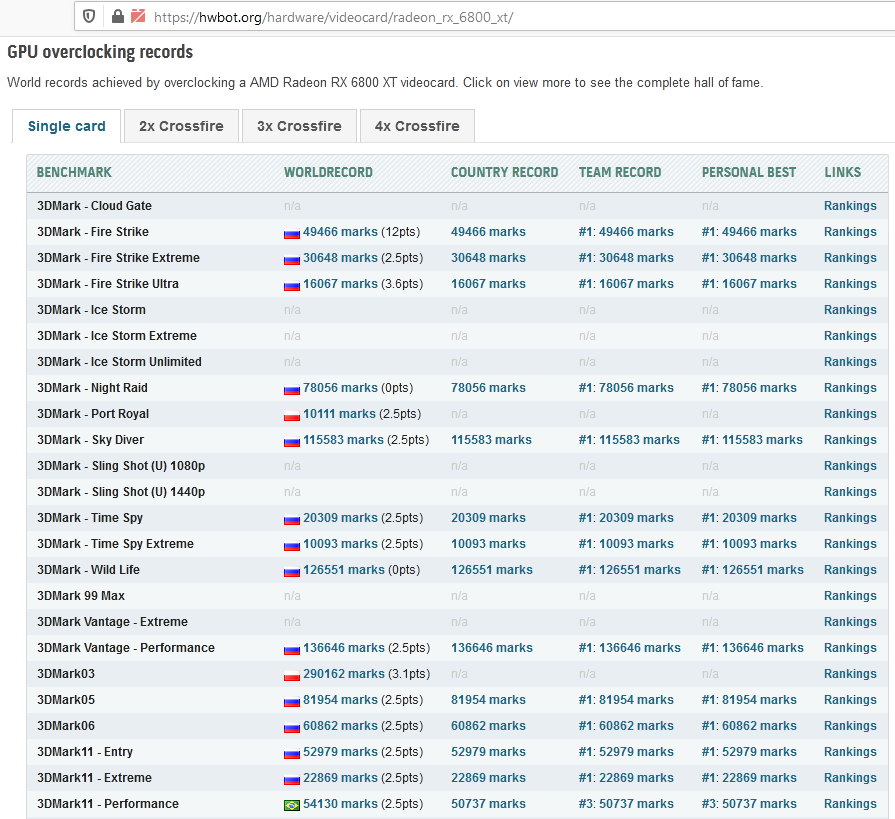895x819 pixels.
Task: Click Brazilian flag in 3DMark11 Performance row
Action: [x=292, y=805]
